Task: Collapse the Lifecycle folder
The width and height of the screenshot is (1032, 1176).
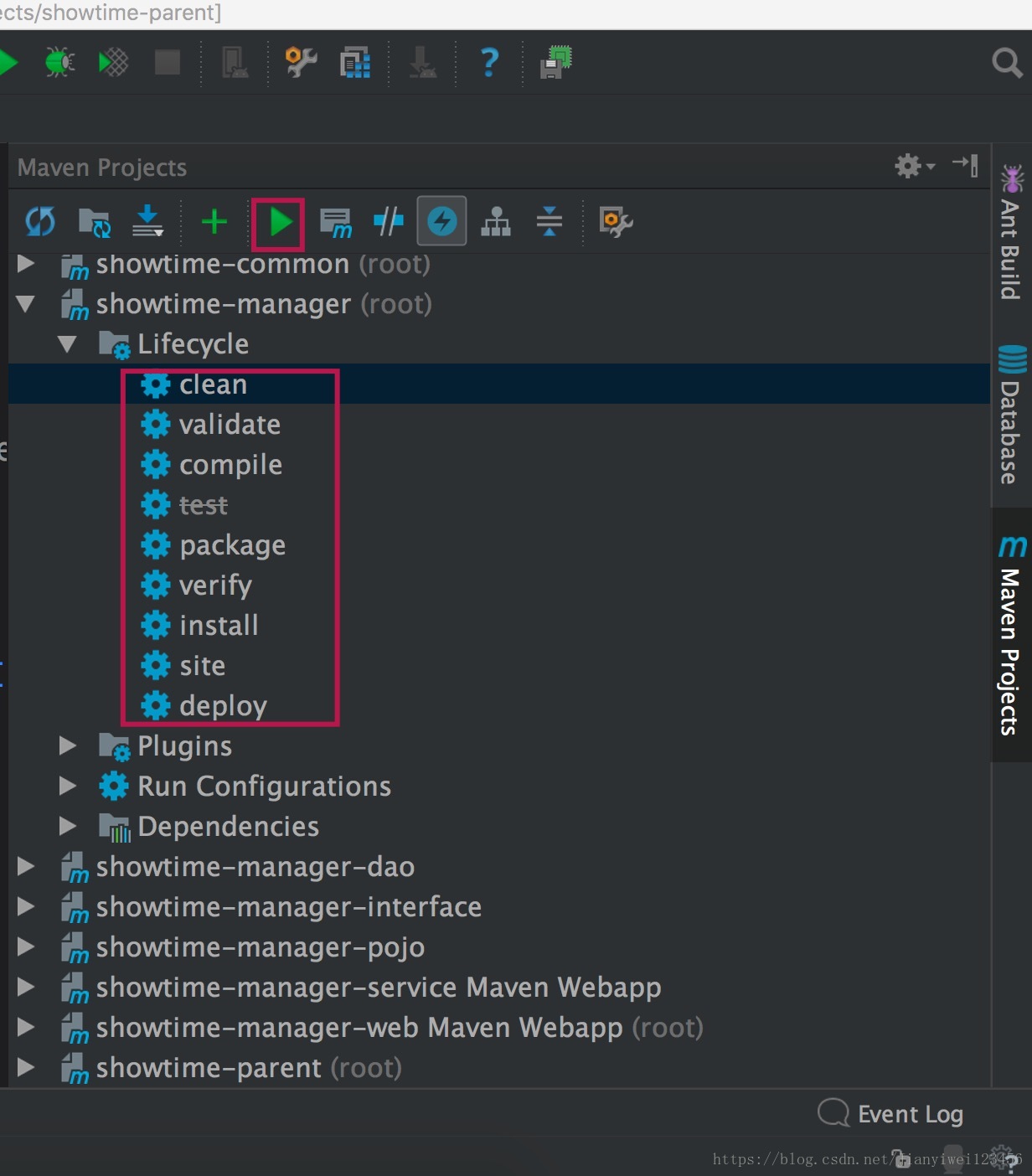Action: point(68,344)
